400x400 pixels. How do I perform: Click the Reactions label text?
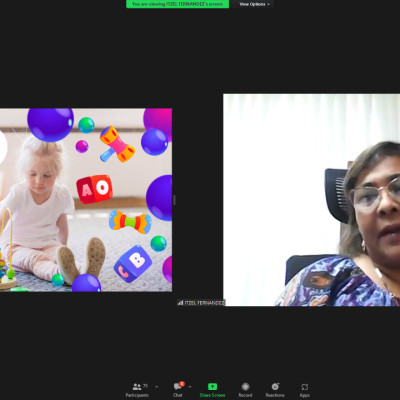coord(275,395)
